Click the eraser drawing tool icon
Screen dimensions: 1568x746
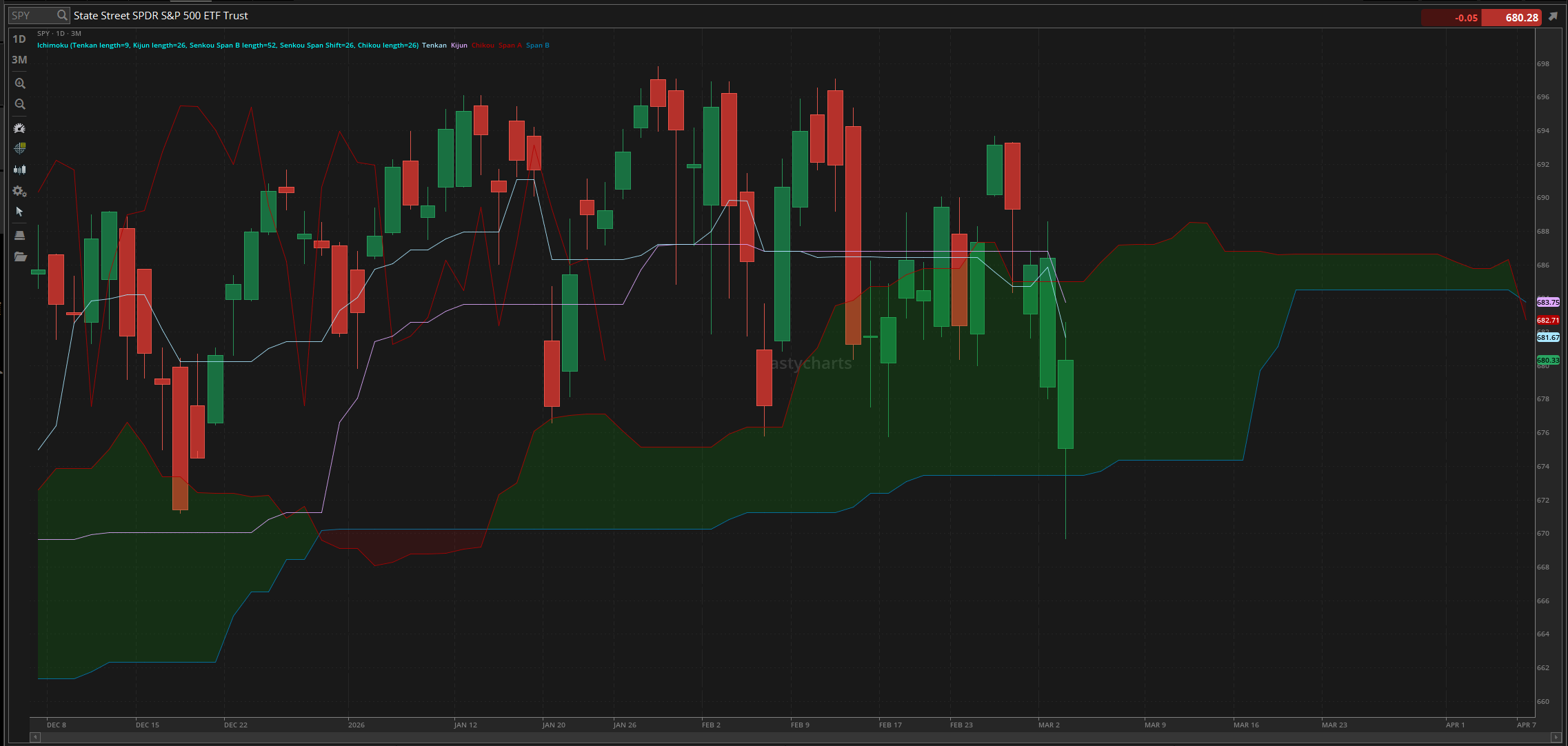coord(20,236)
